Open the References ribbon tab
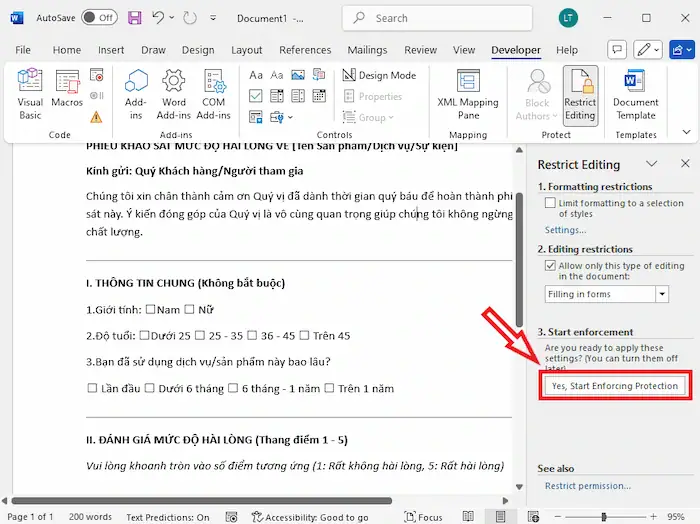Screen dimensions: 700x524 305,50
